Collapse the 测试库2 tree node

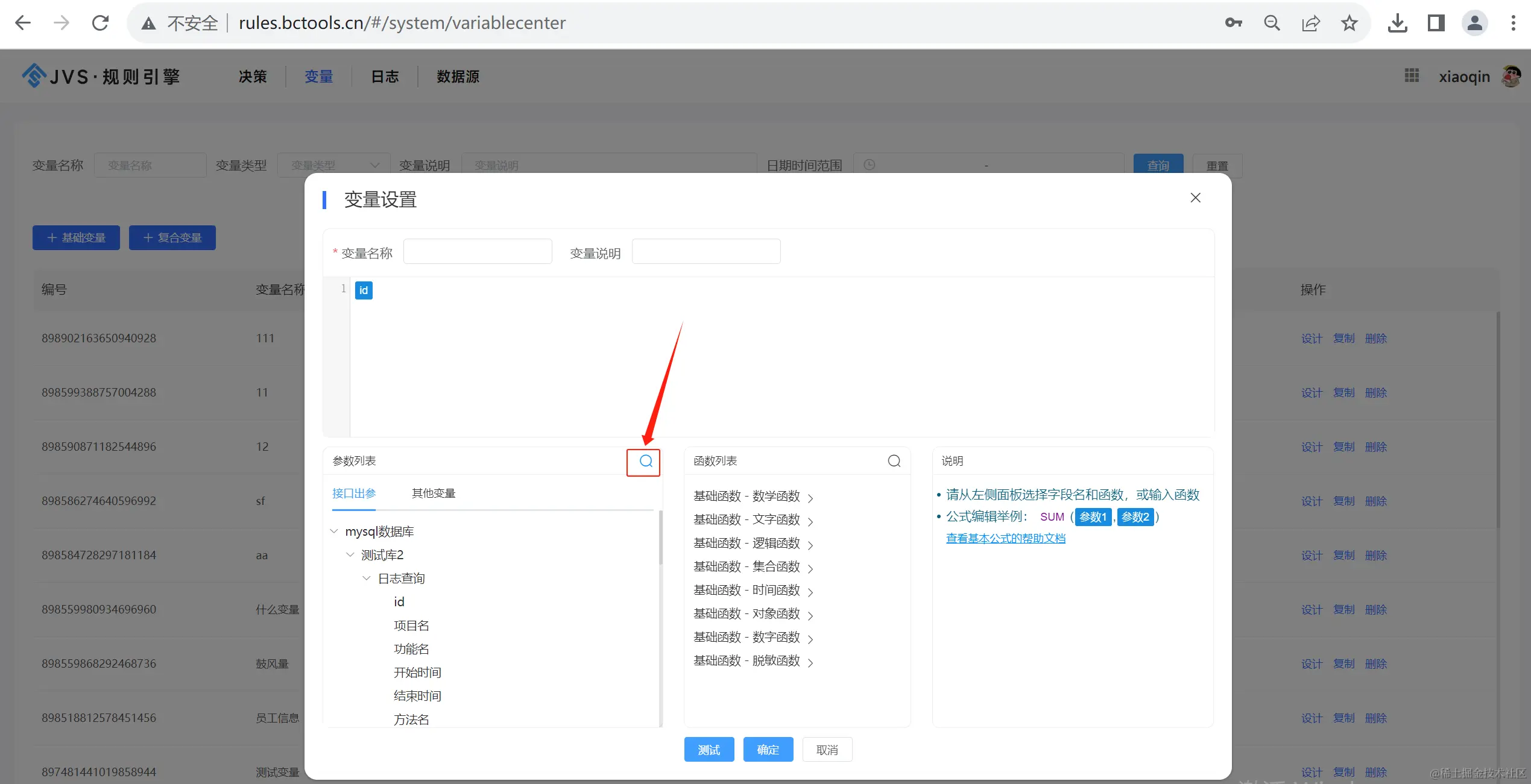click(350, 554)
